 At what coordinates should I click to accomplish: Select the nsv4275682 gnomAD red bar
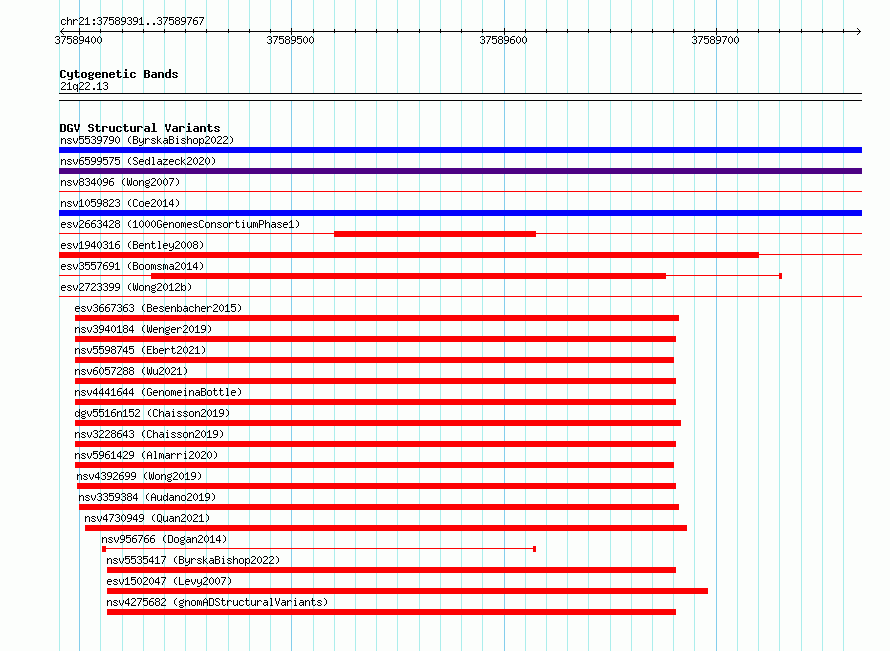coord(392,612)
